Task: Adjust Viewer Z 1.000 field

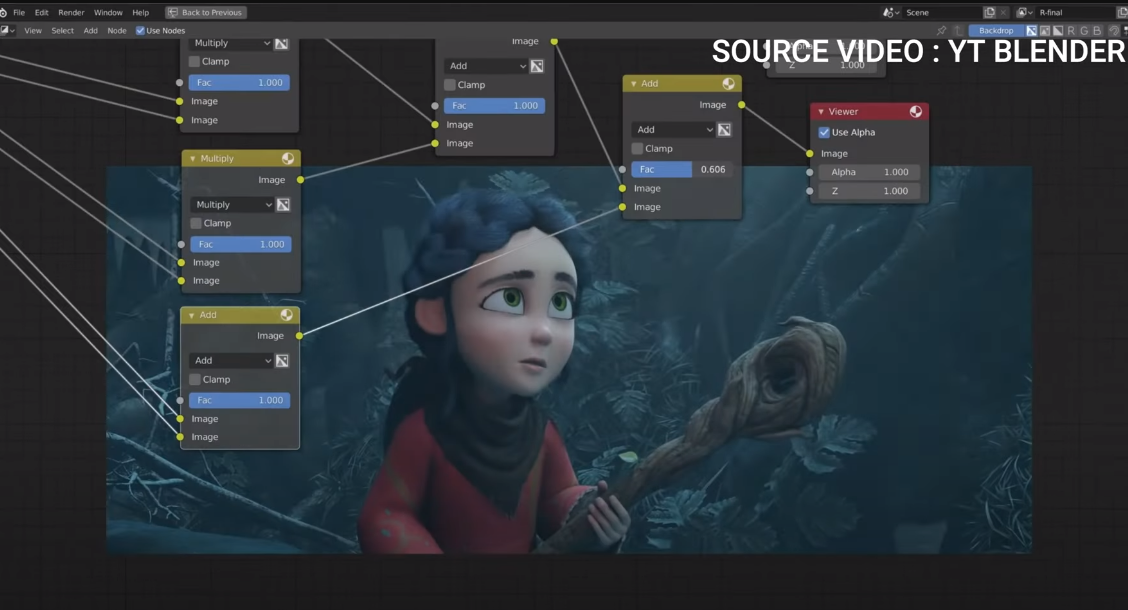Action: [x=869, y=191]
